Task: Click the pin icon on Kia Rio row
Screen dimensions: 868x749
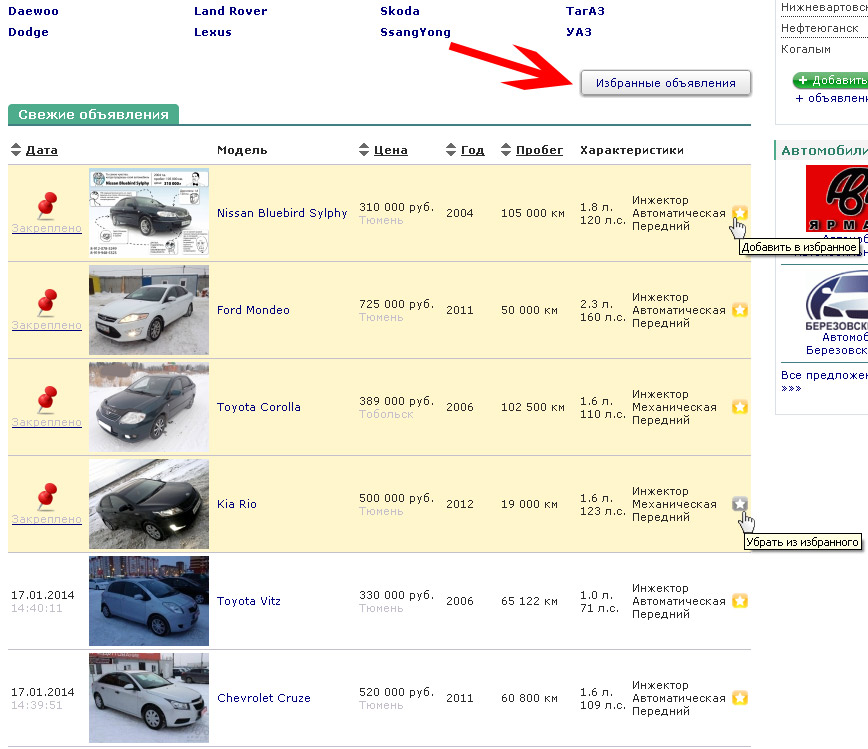Action: click(x=47, y=496)
